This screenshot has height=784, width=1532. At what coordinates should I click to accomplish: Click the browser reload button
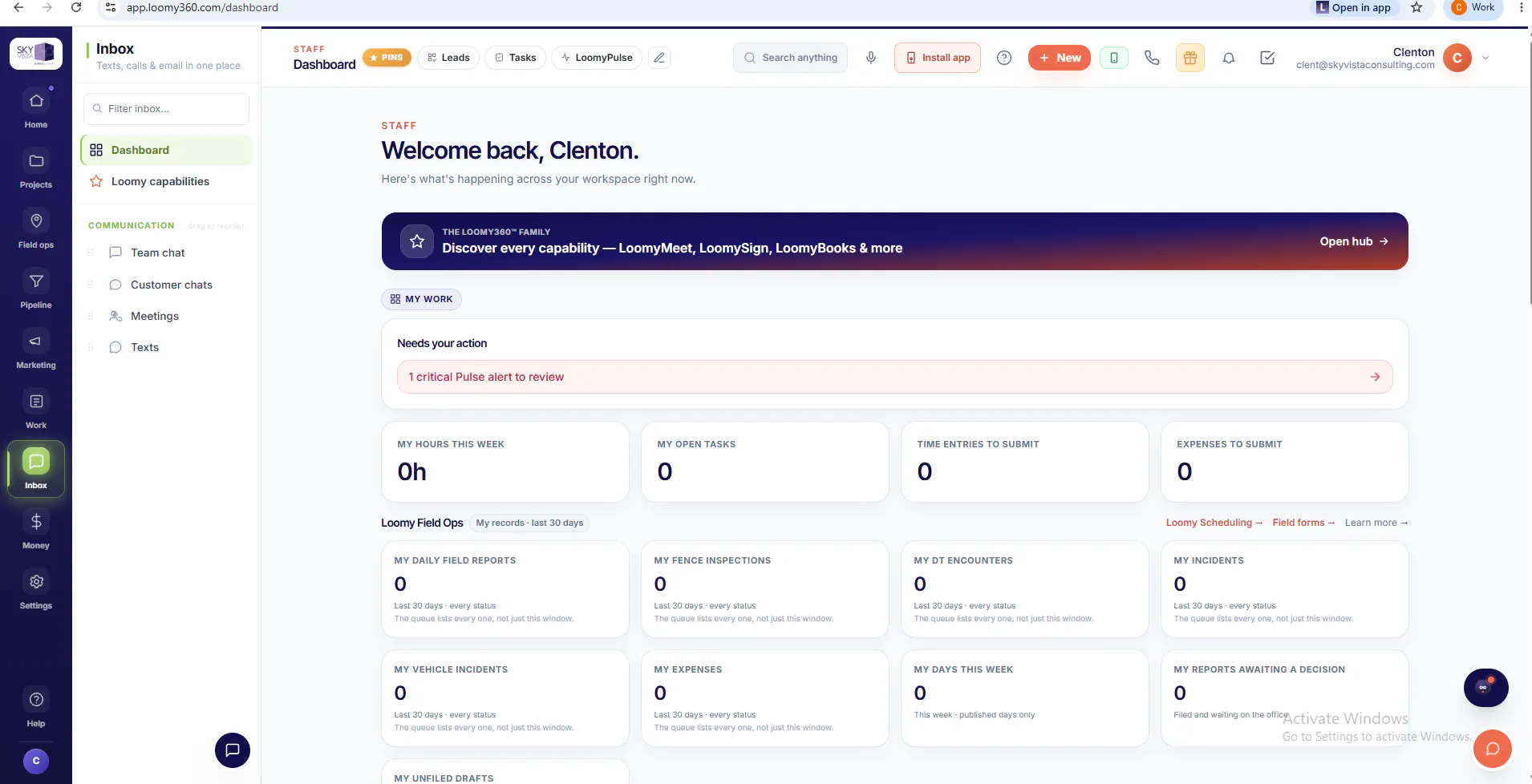(76, 7)
